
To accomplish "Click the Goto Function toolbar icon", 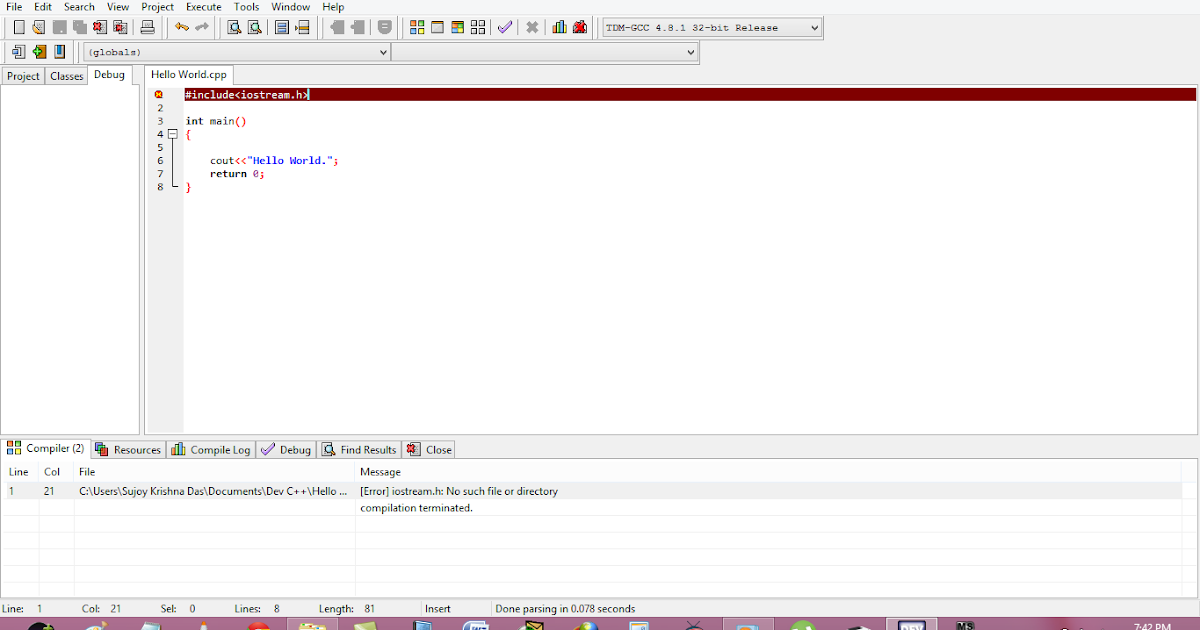I will pyautogui.click(x=282, y=27).
